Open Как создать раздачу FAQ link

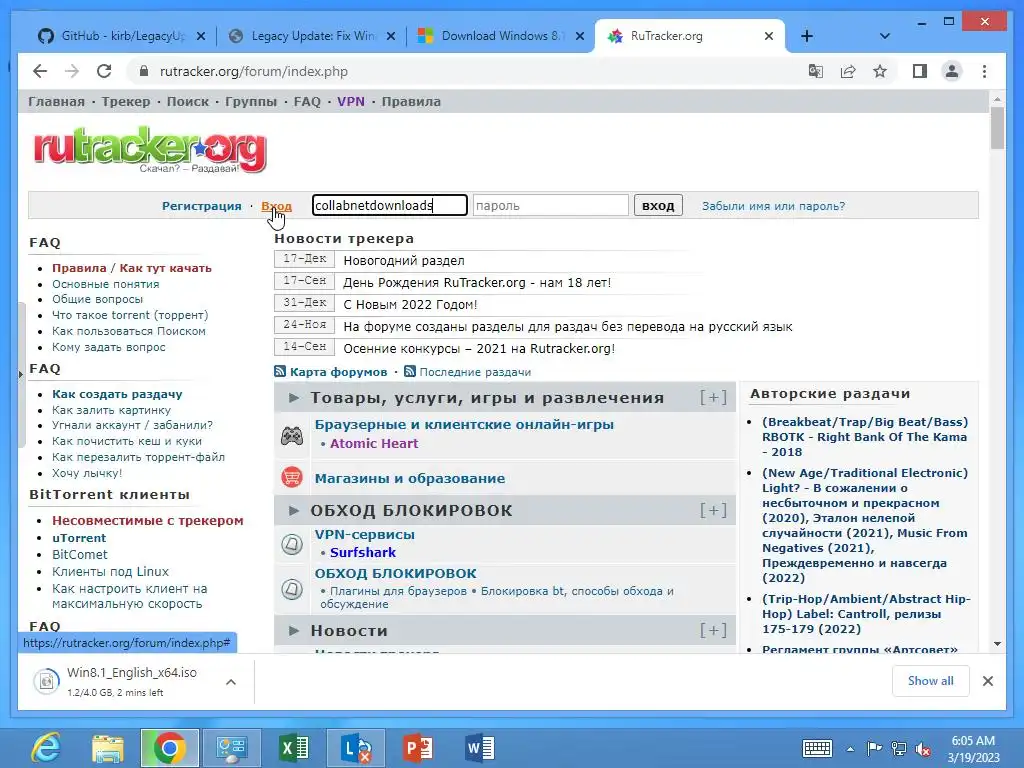coord(117,394)
